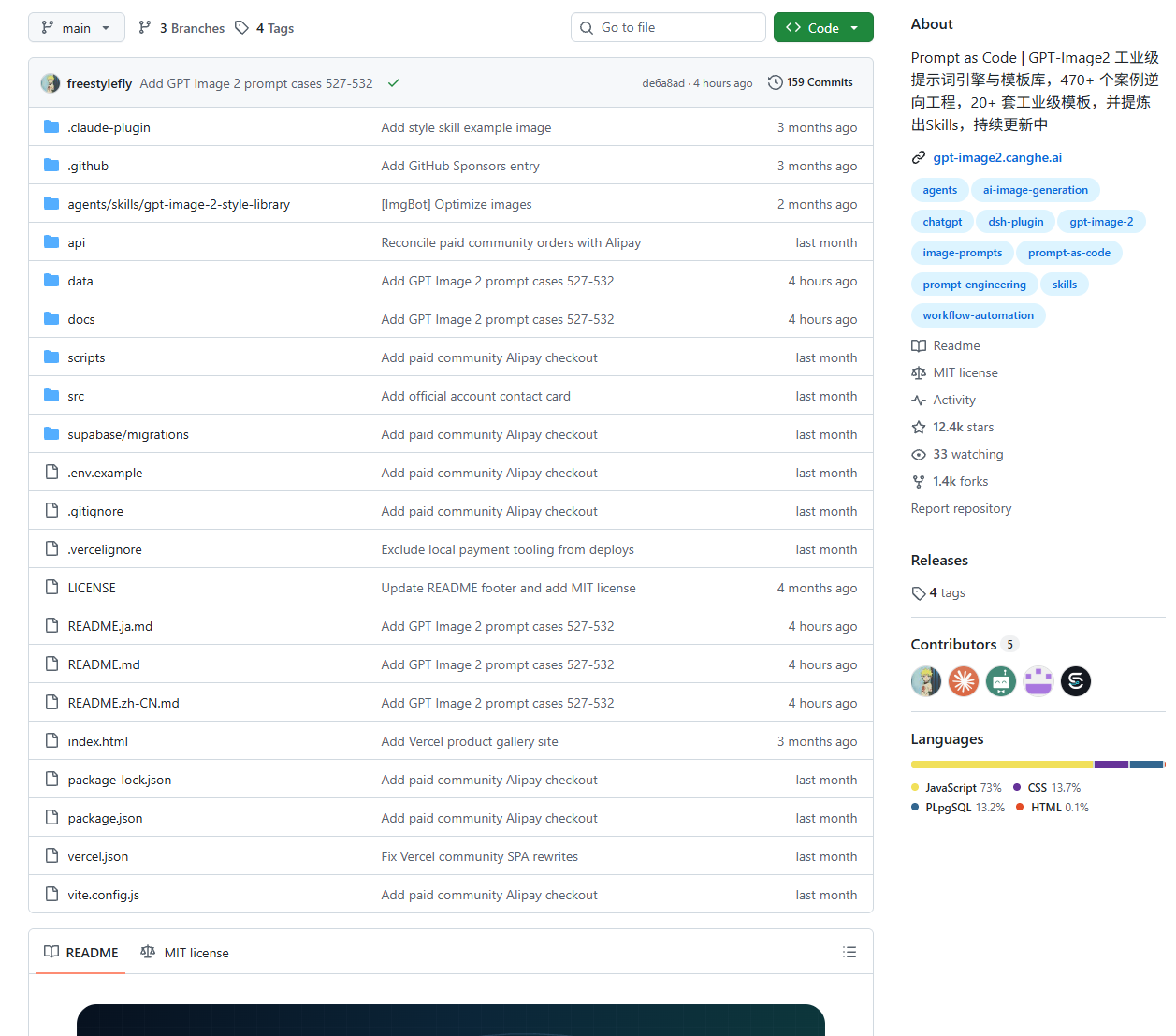Open the .gitignore file

(95, 511)
